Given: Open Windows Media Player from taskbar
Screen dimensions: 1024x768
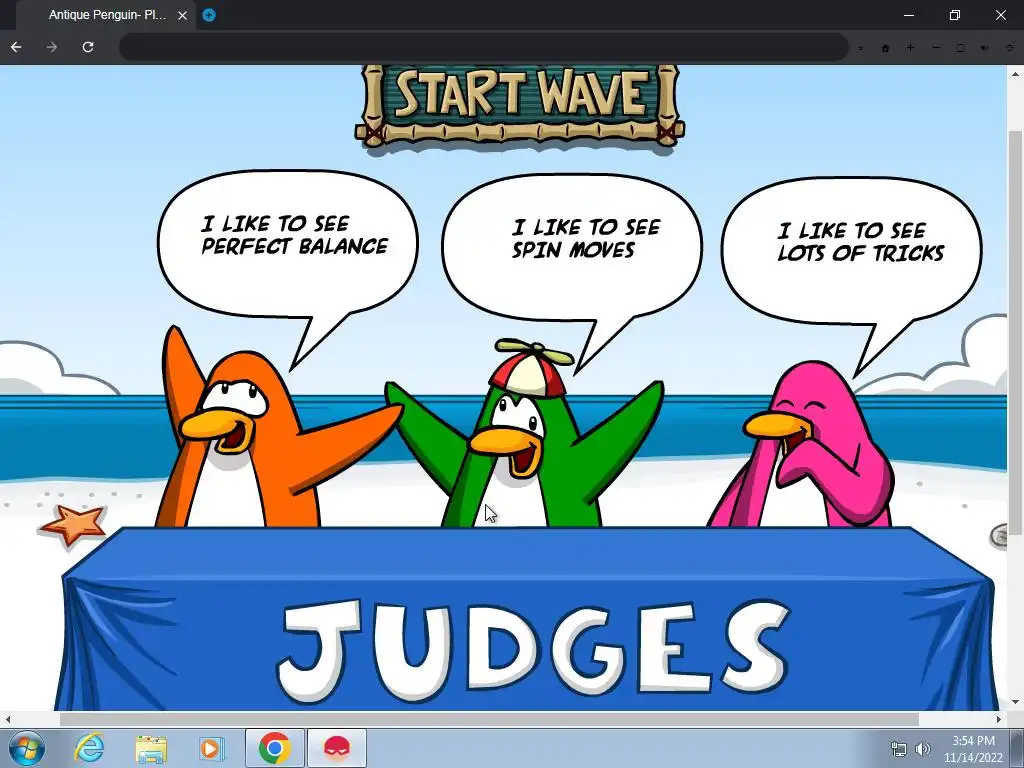Looking at the screenshot, I should click(x=211, y=748).
